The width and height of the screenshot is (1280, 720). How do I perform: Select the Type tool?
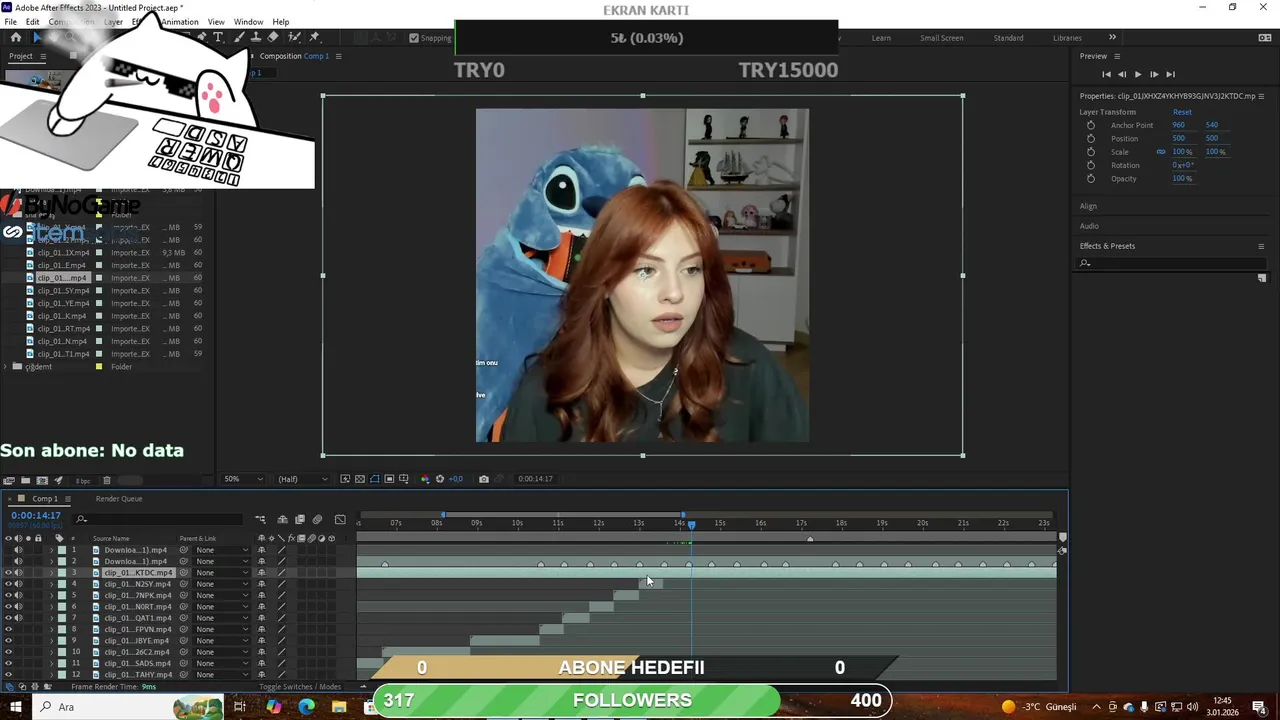pyautogui.click(x=218, y=37)
